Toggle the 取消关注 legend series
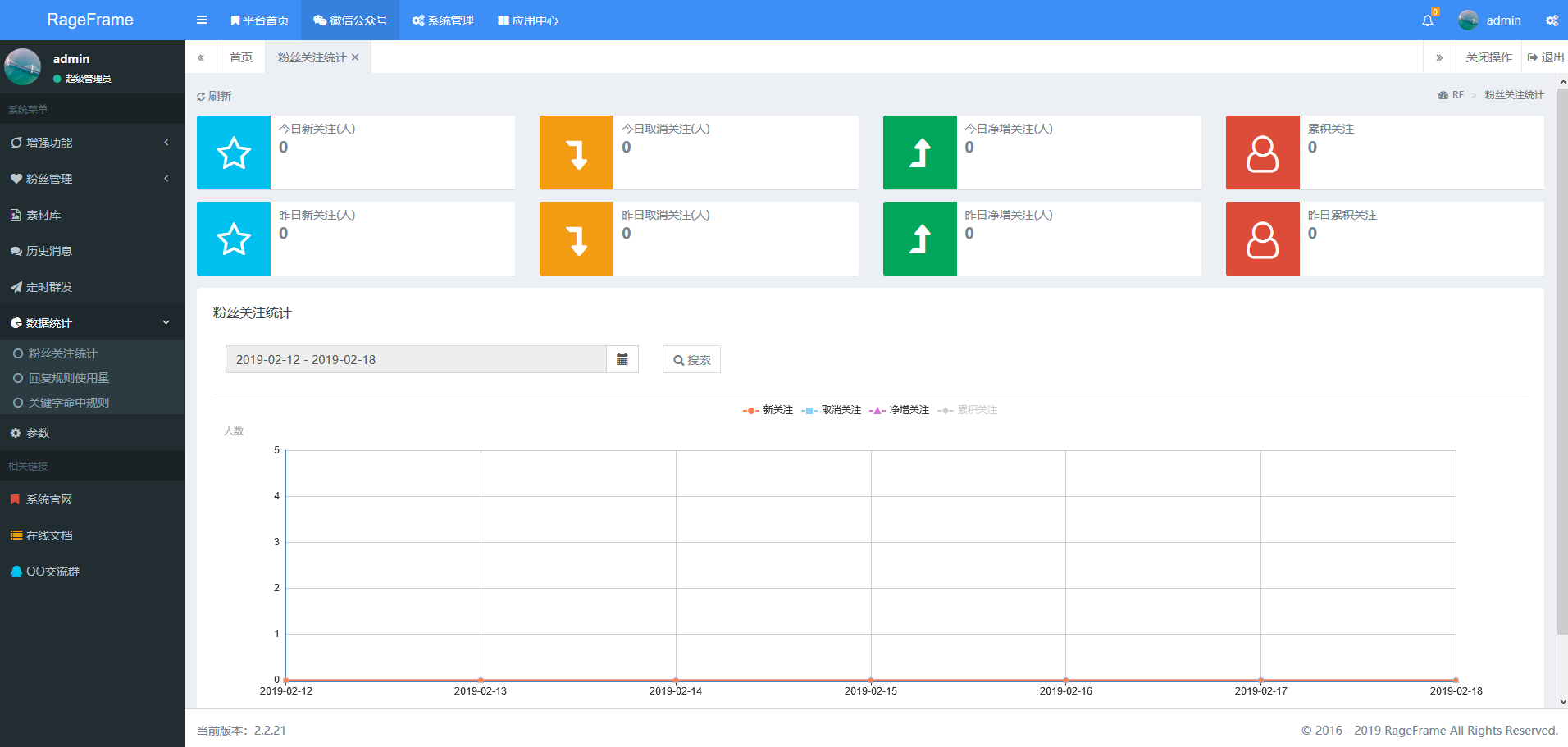The image size is (1568, 747). tap(831, 410)
